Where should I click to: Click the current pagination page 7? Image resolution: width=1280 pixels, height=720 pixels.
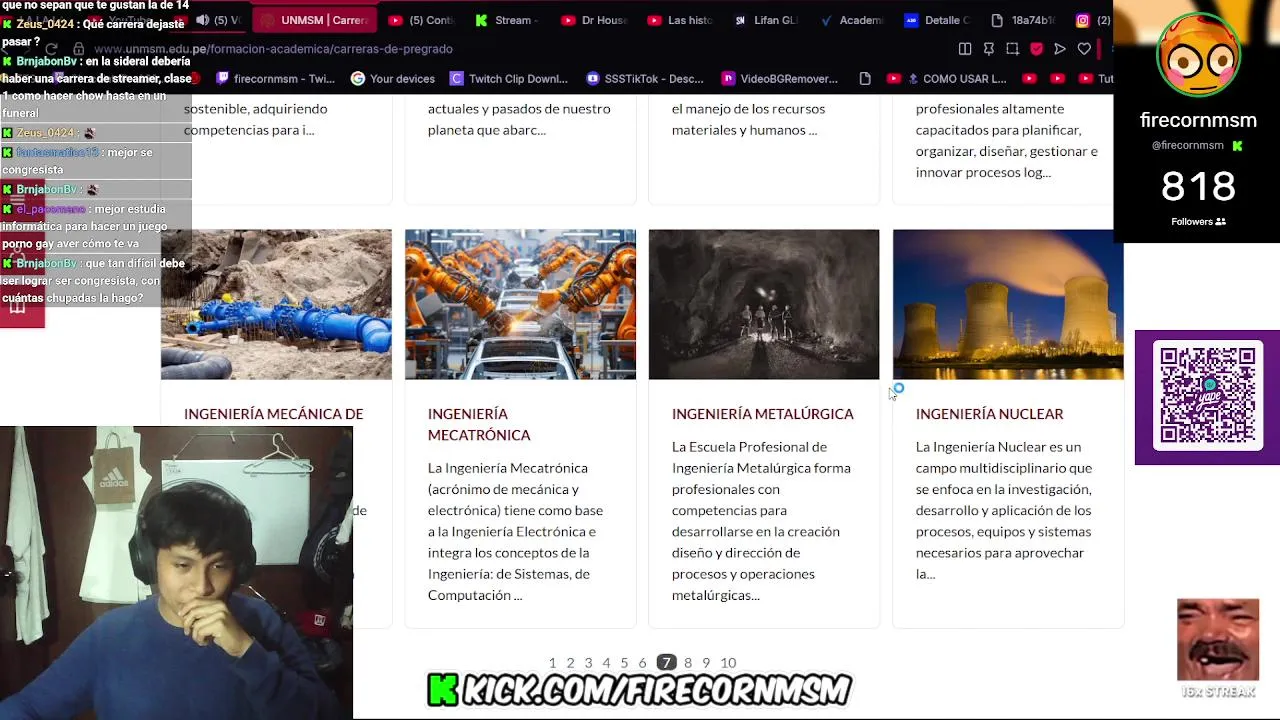pos(666,663)
